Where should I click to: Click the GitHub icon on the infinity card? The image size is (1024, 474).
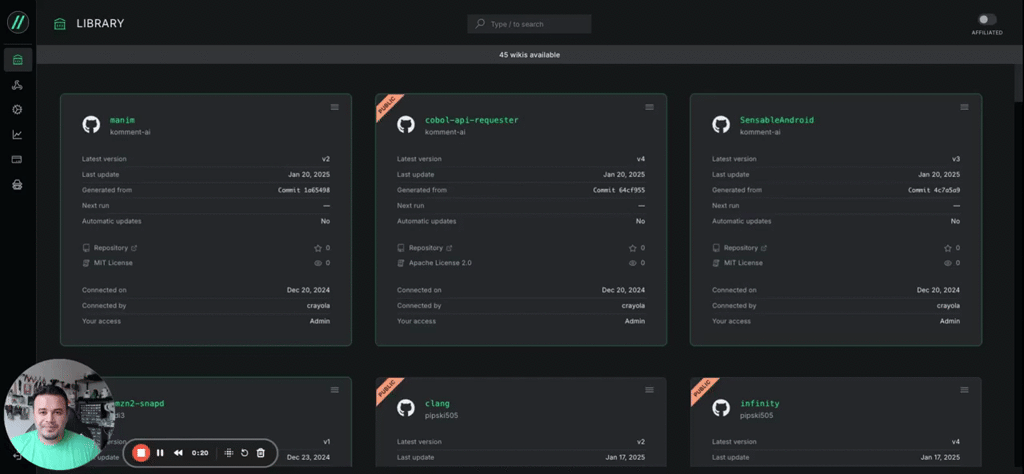tap(721, 408)
